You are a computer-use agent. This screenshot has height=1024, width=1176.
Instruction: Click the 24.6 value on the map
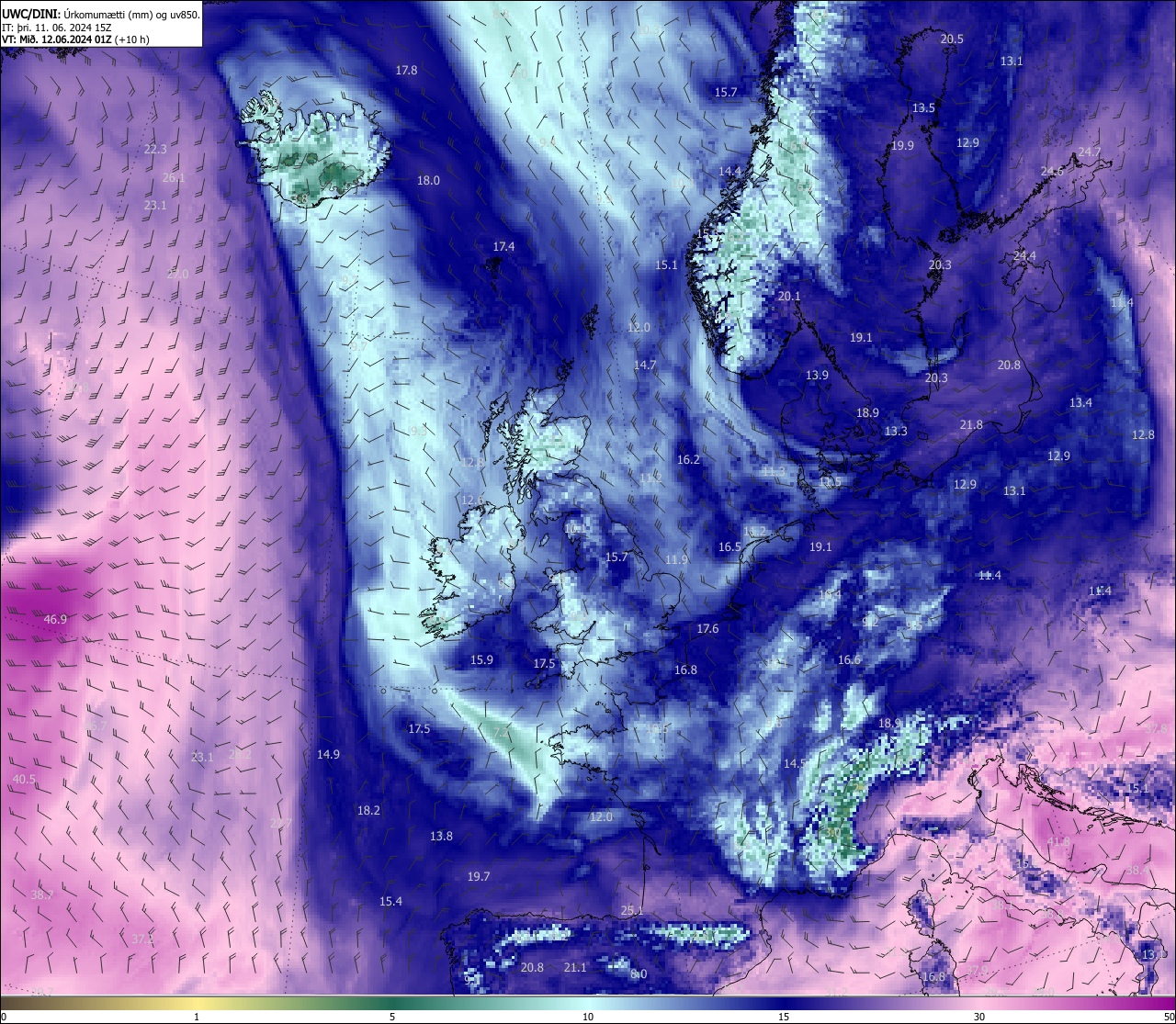click(x=1052, y=172)
